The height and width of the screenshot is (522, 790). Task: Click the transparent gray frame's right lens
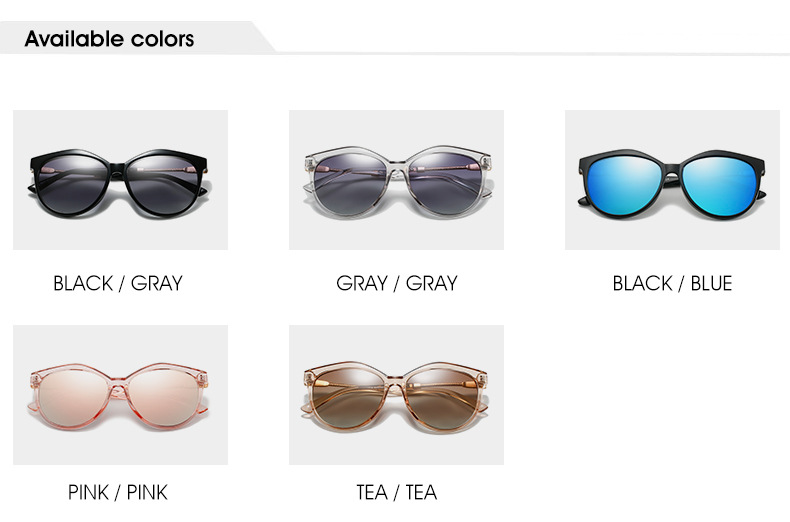[x=443, y=184]
